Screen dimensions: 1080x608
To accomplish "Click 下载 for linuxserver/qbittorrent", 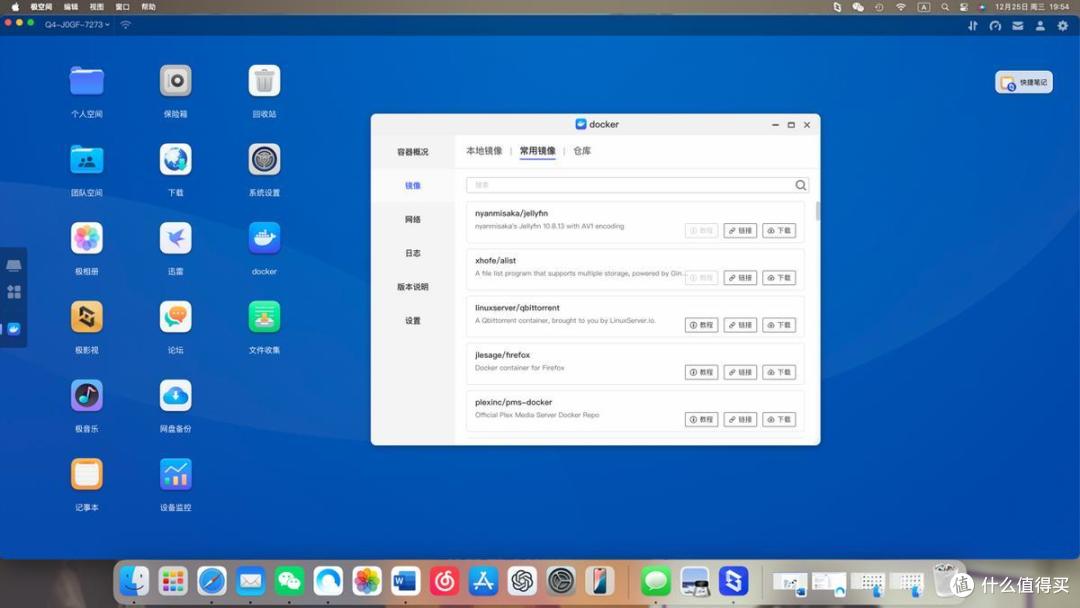I will coord(779,325).
